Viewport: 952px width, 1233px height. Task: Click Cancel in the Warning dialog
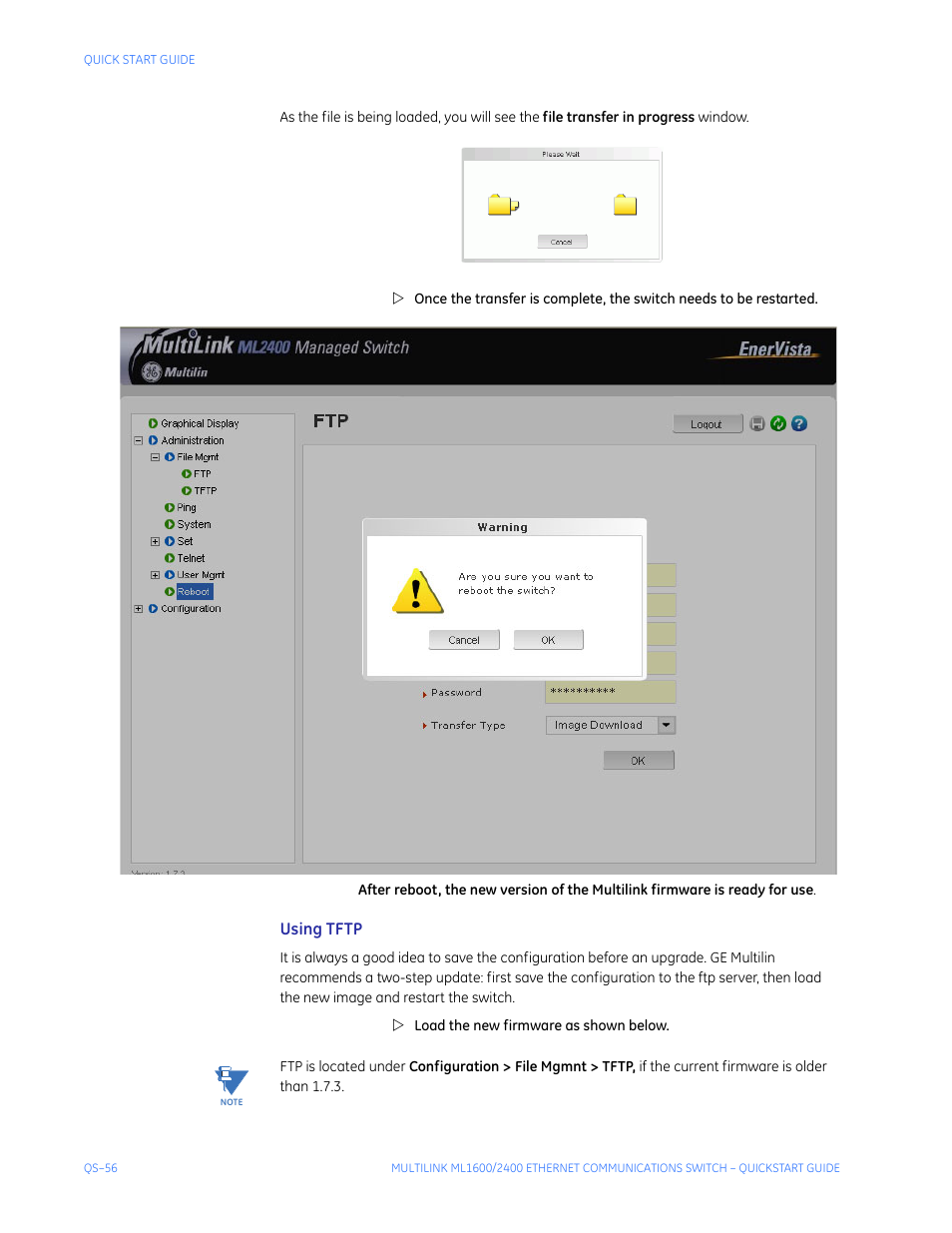464,640
